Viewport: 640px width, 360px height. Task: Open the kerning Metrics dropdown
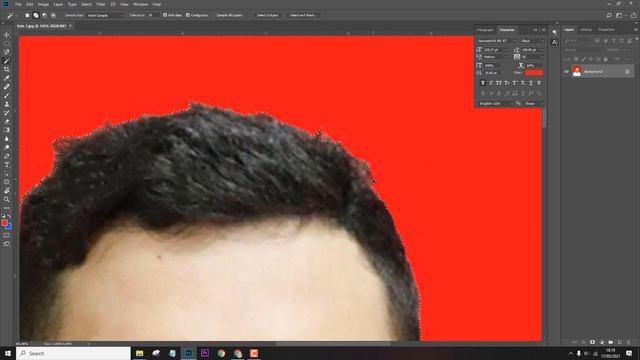tap(496, 57)
